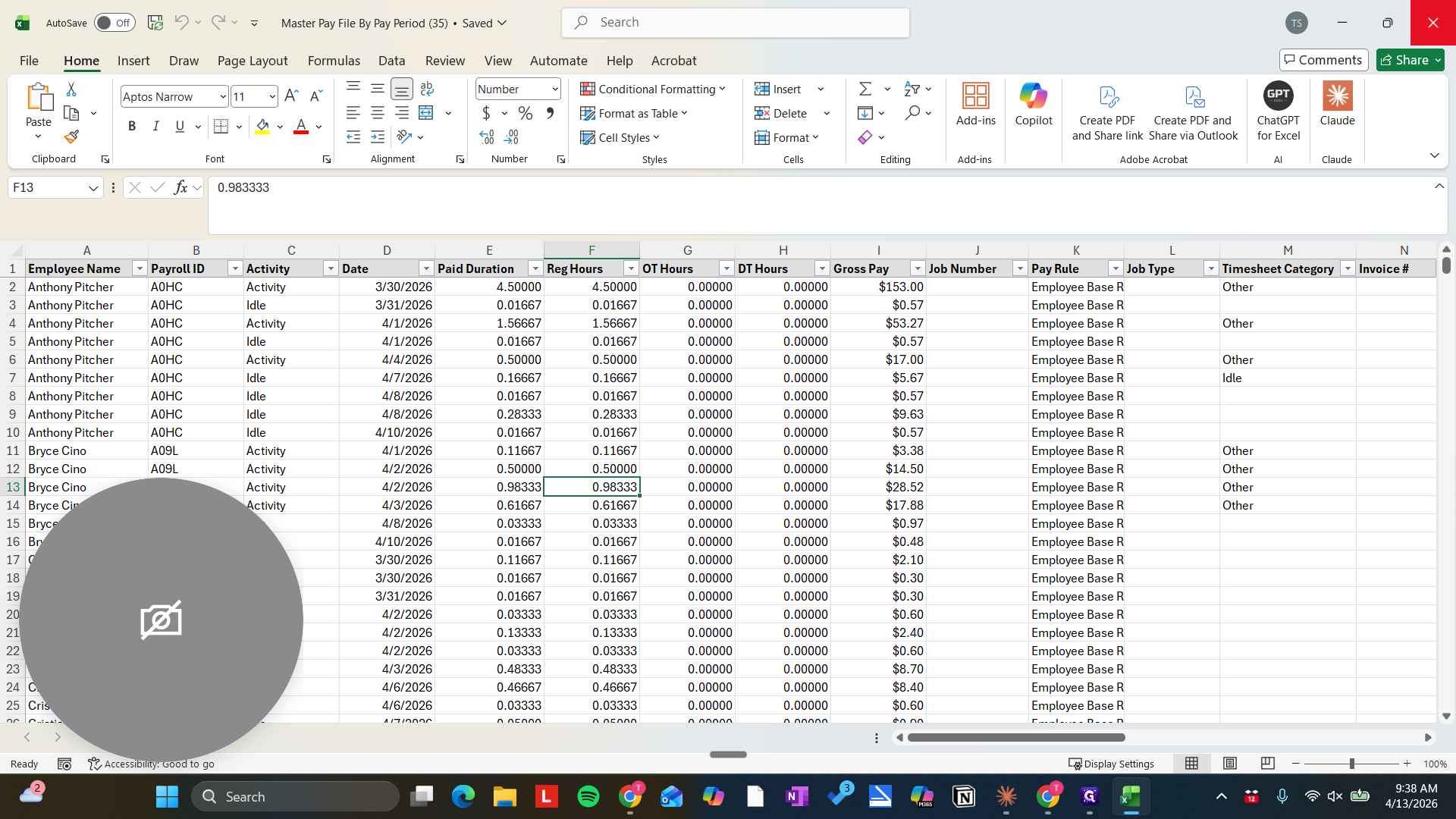Click the Percent Style icon
The width and height of the screenshot is (1456, 819).
point(525,113)
